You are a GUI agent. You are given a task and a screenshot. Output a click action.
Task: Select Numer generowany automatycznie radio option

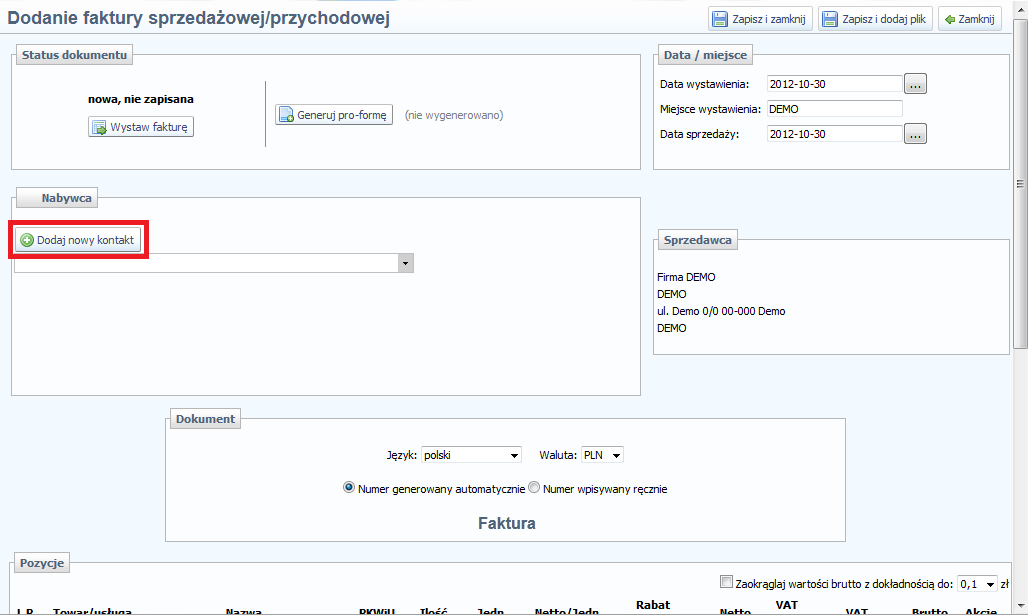click(349, 488)
